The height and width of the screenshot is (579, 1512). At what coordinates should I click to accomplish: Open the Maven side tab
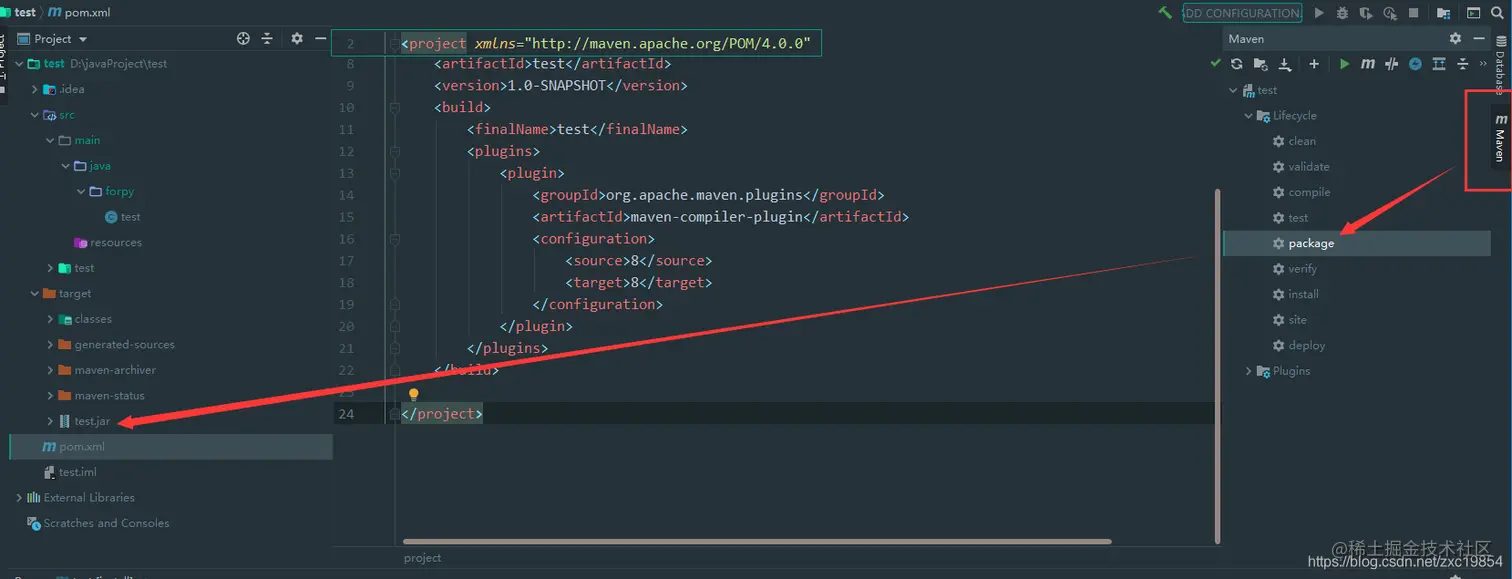[x=1500, y=138]
